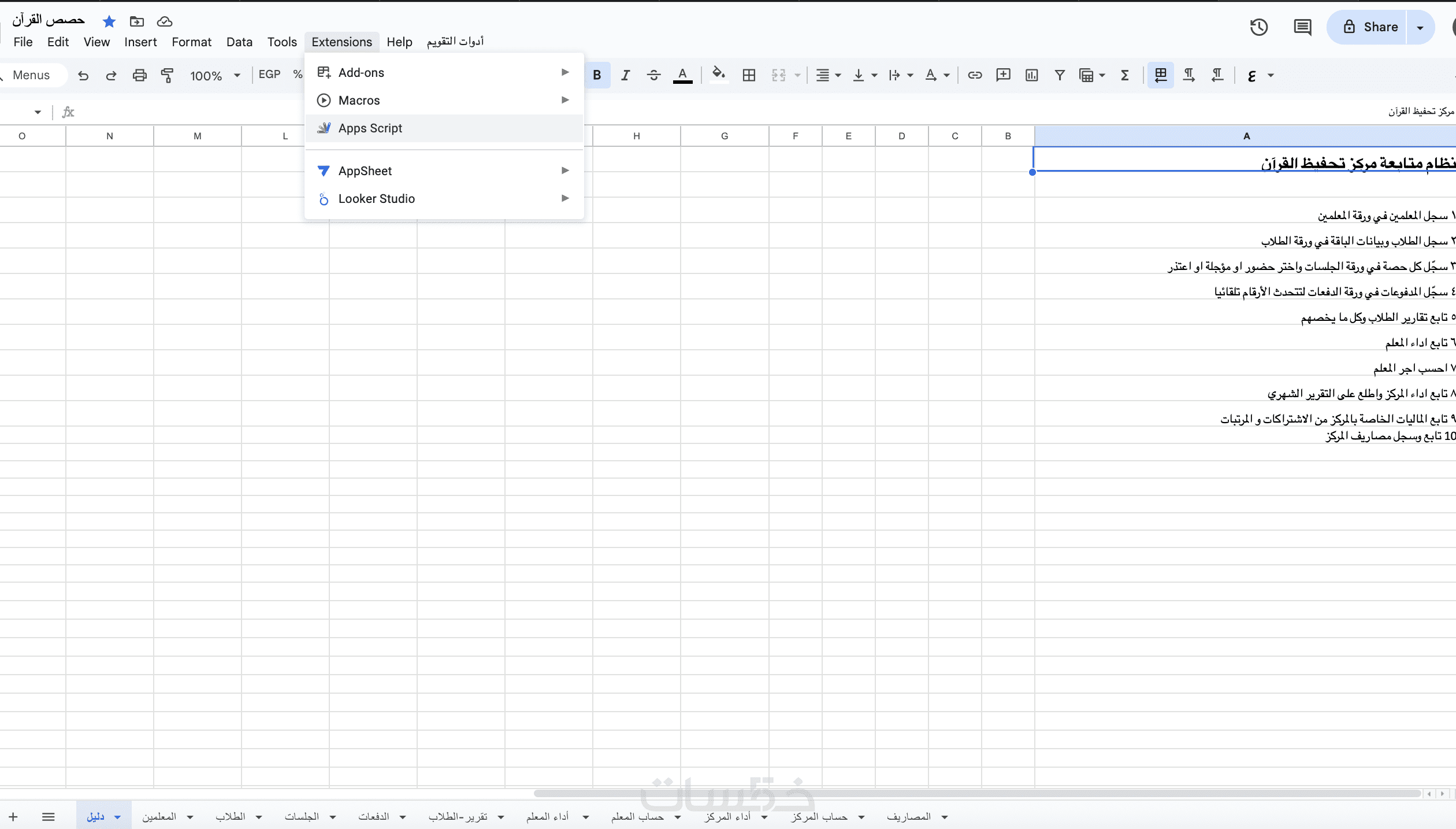Open dropdown arrow on المعلمين sheet tab
1456x829 pixels.
(x=190, y=817)
